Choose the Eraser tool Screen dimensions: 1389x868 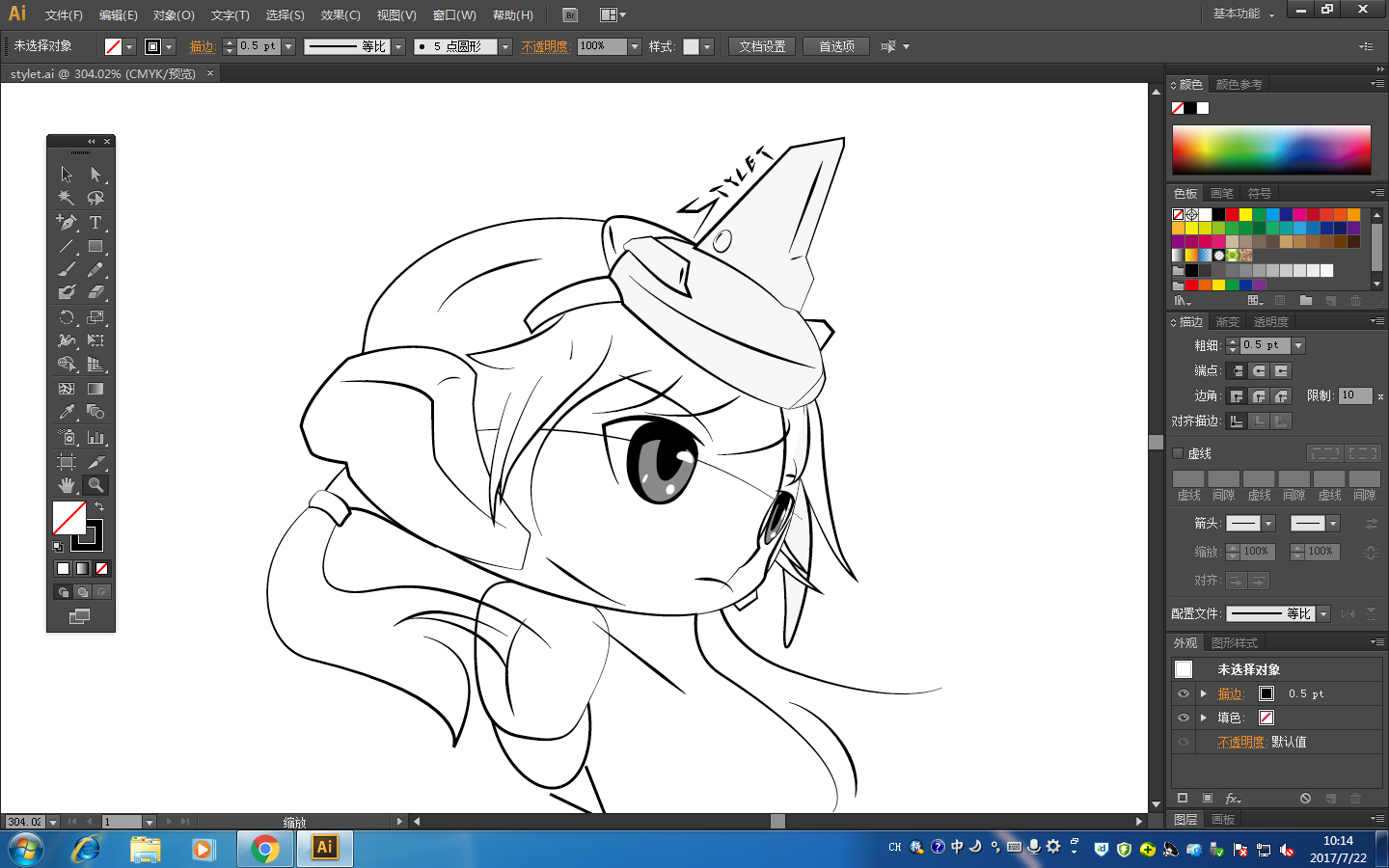pos(95,292)
